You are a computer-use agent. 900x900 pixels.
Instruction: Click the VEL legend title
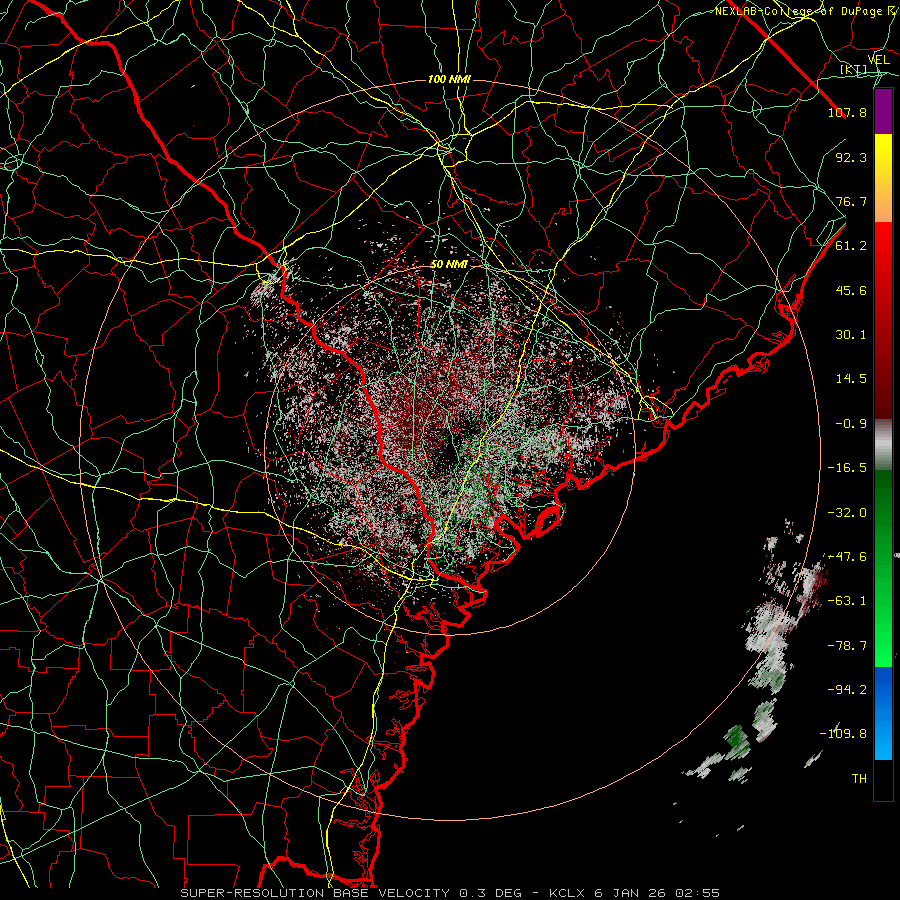(878, 60)
